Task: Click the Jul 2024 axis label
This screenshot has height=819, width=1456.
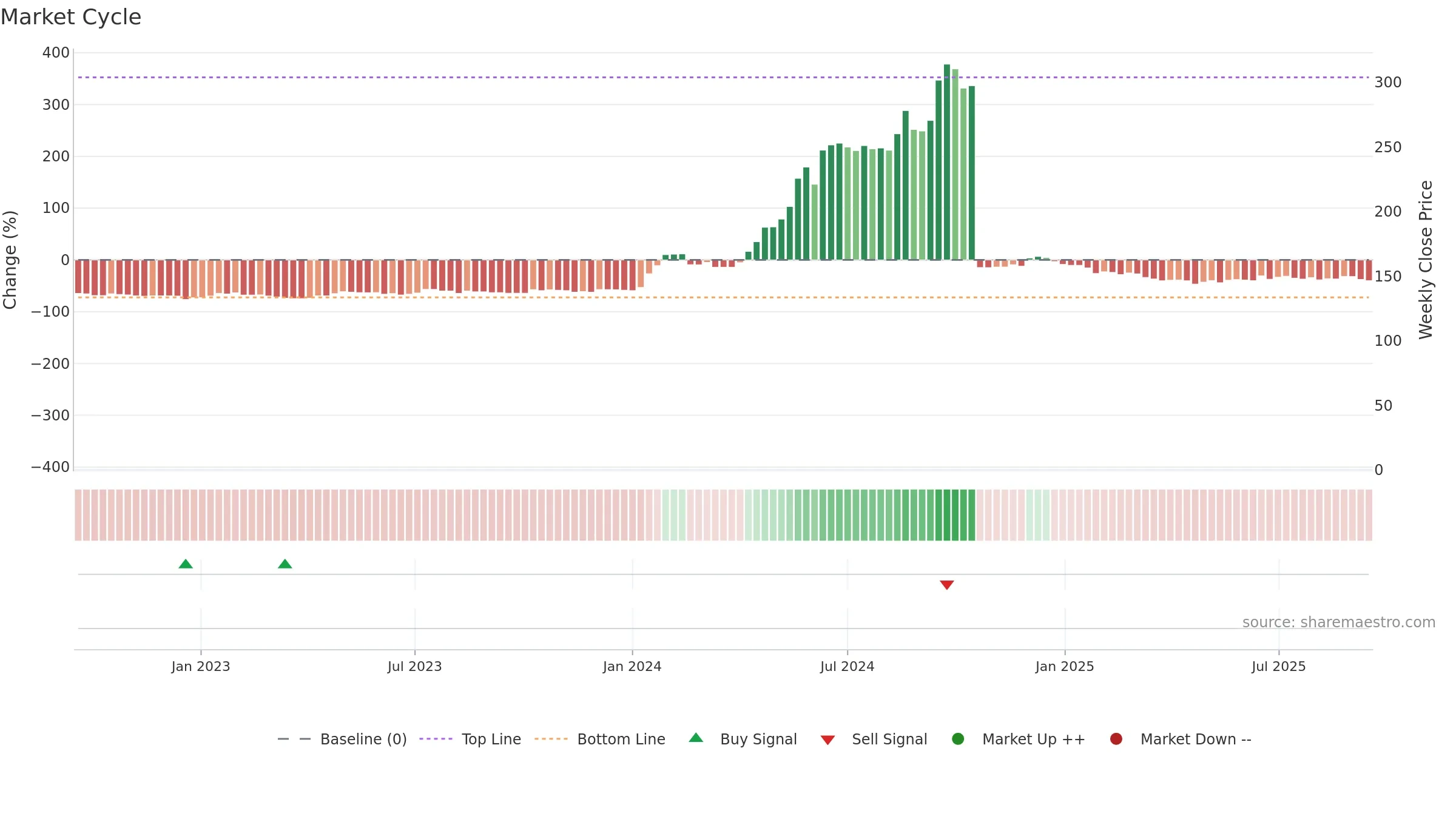Action: tap(848, 667)
